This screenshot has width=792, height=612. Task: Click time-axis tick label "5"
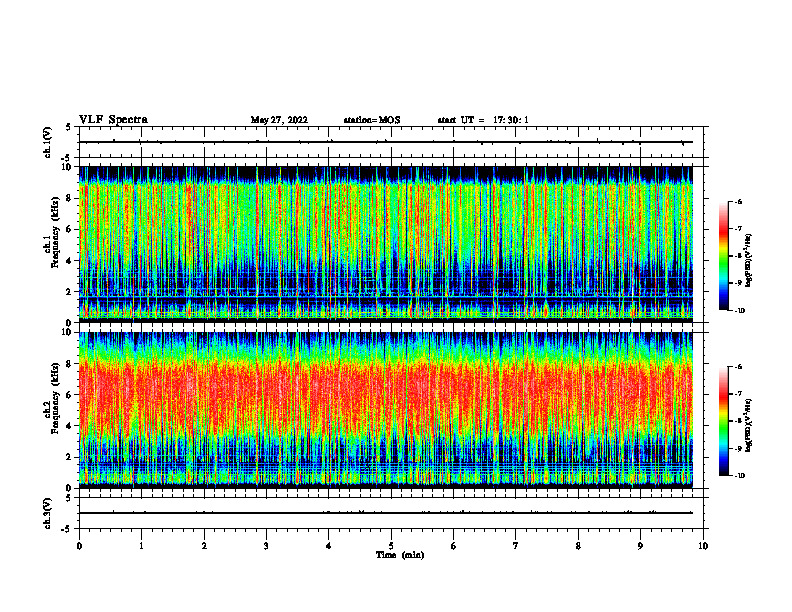(391, 546)
